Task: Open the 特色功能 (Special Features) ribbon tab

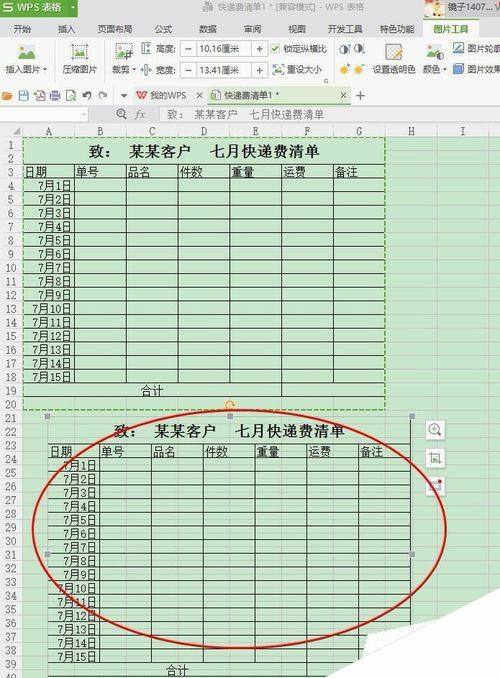Action: pyautogui.click(x=397, y=29)
